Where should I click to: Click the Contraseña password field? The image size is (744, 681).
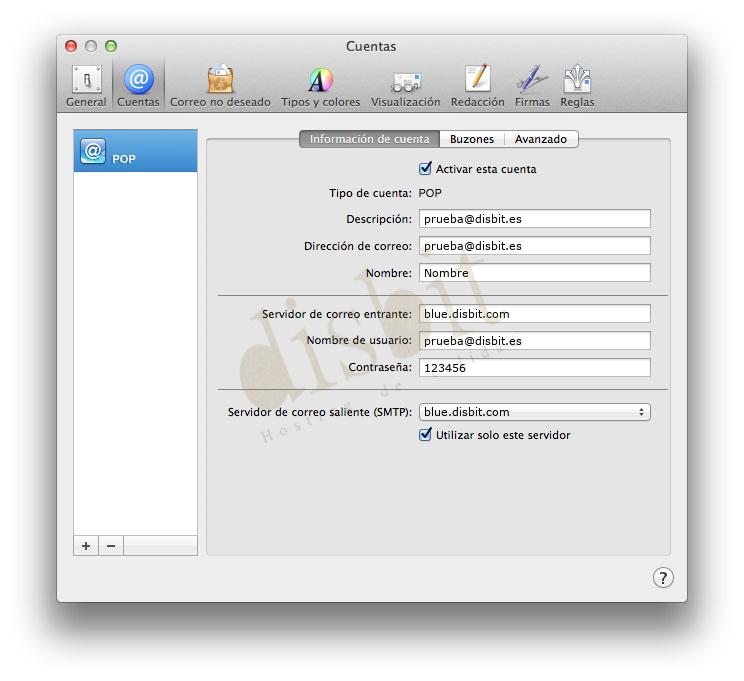[x=535, y=368]
